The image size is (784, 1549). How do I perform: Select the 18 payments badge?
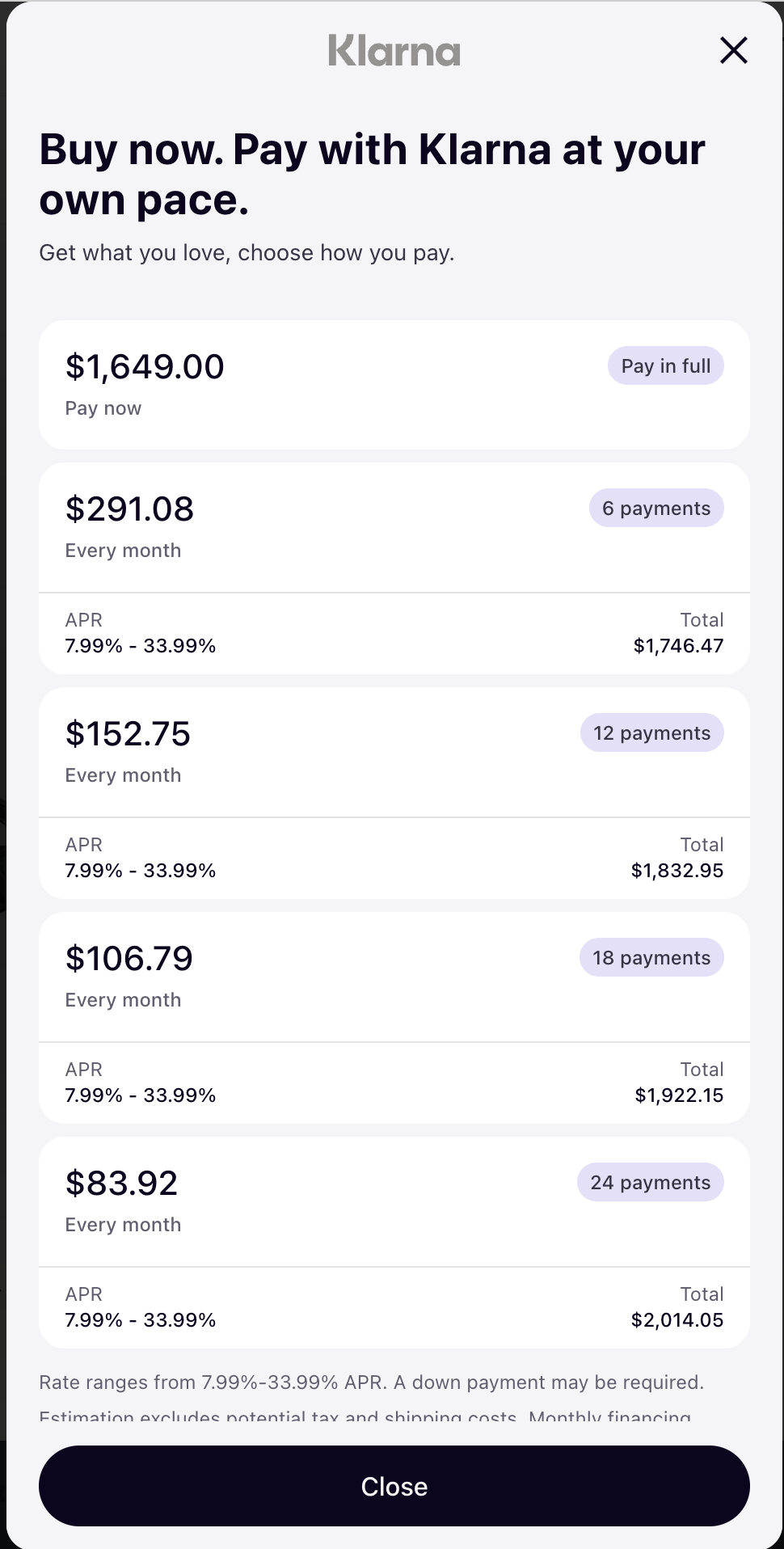pyautogui.click(x=651, y=958)
